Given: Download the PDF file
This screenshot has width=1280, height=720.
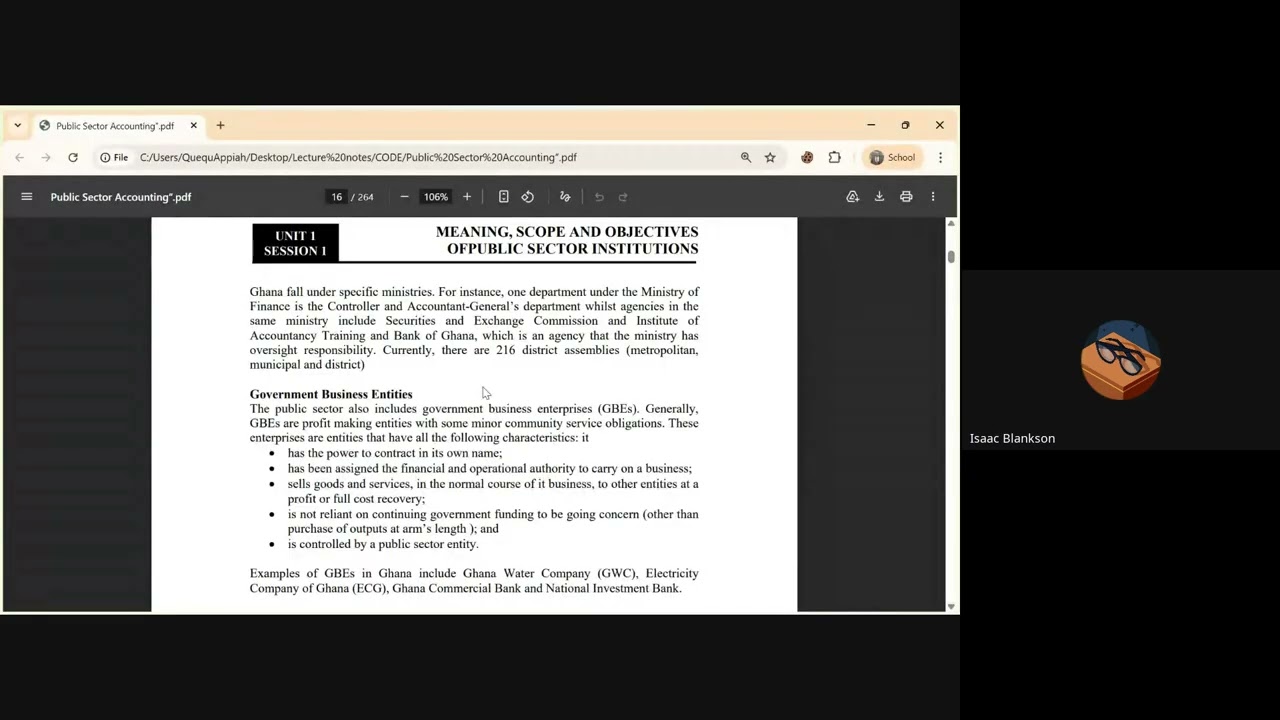Looking at the screenshot, I should coord(879,197).
